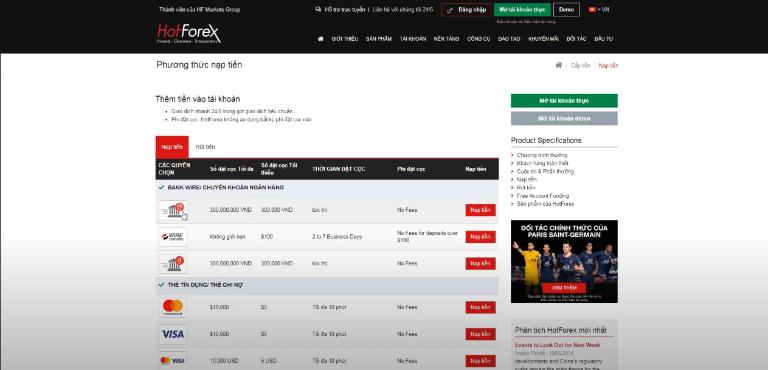Click the Paris Saint-Germain partner banner
The width and height of the screenshot is (768, 370).
pyautogui.click(x=564, y=261)
